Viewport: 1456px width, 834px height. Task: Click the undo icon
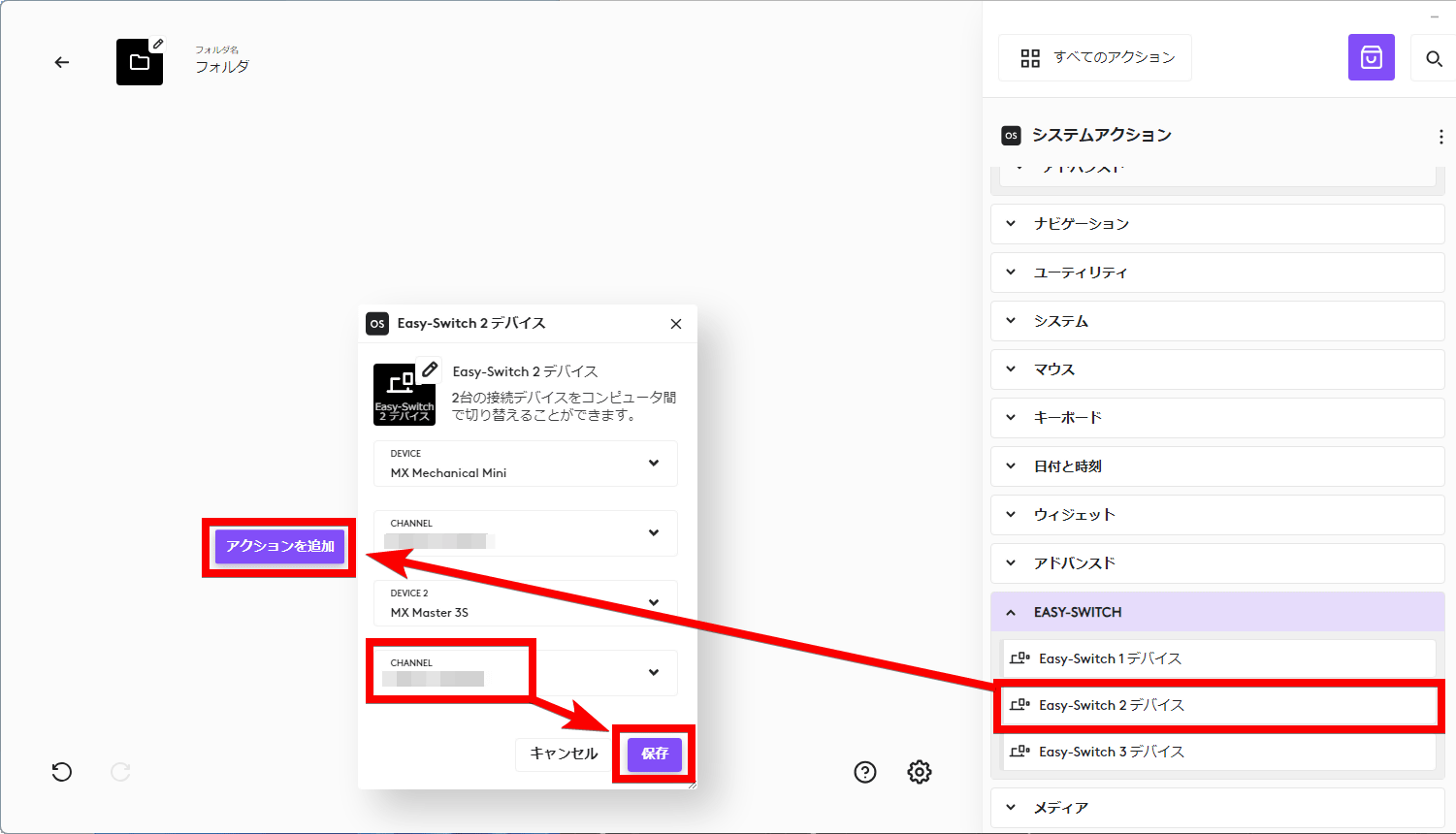tap(62, 772)
